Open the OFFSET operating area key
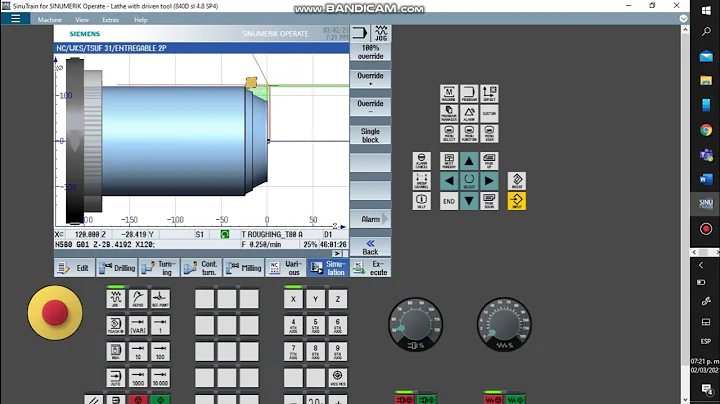 (x=489, y=94)
